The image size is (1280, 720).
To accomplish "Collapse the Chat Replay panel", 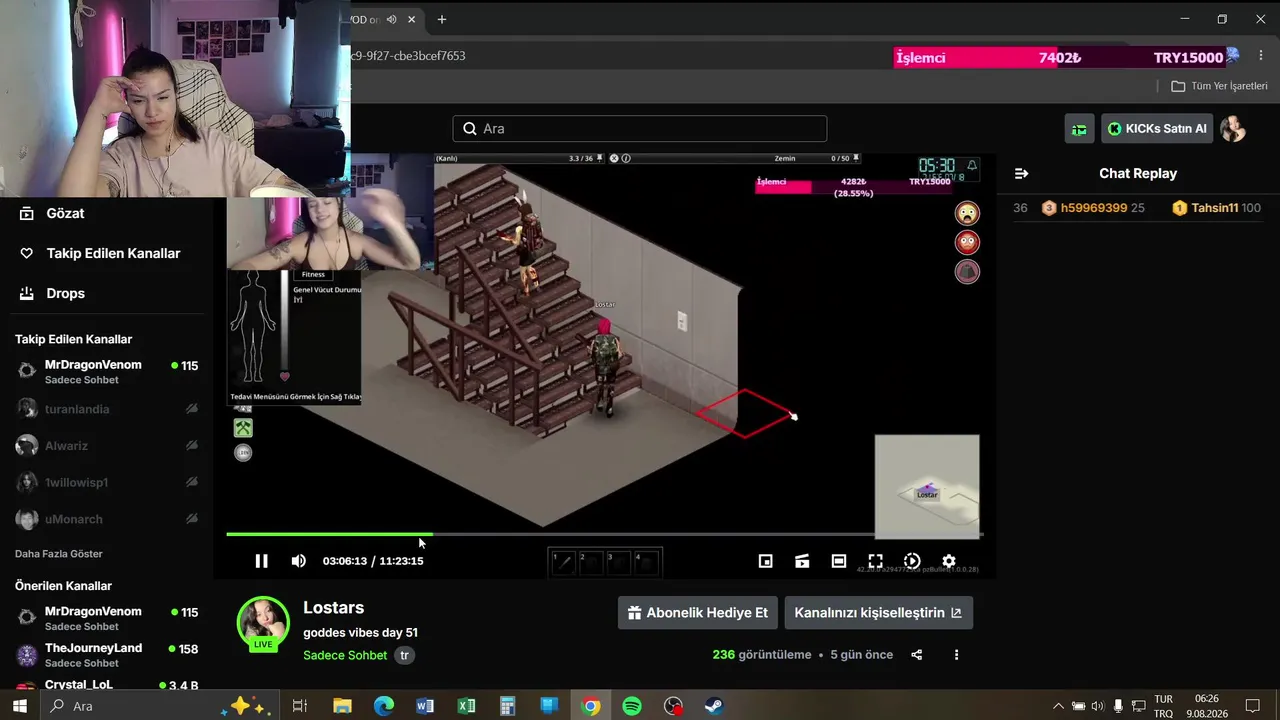I will pos(1021,173).
